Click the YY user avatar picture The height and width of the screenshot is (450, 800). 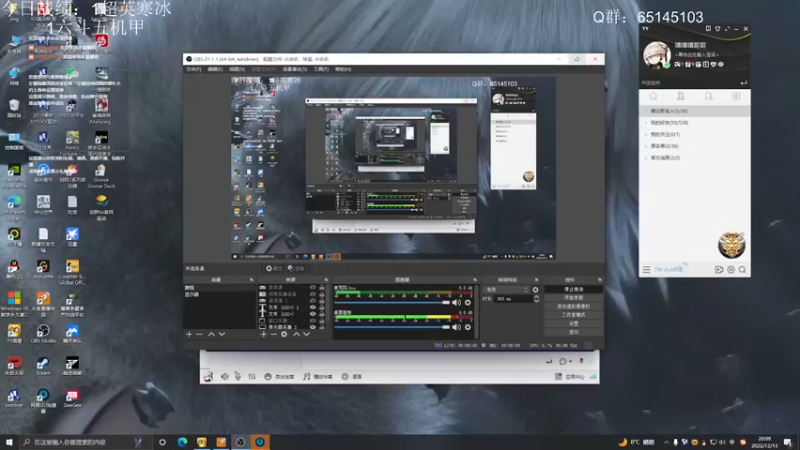point(656,54)
